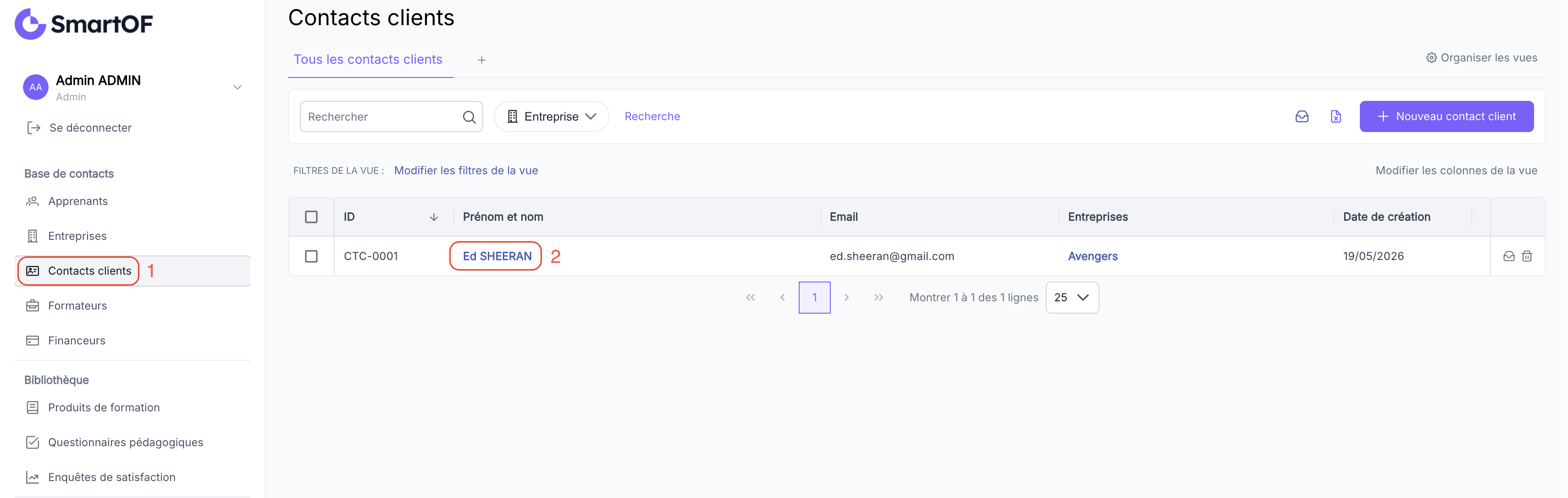This screenshot has width=1568, height=498.
Task: Sort by the ID column arrow
Action: tap(433, 217)
